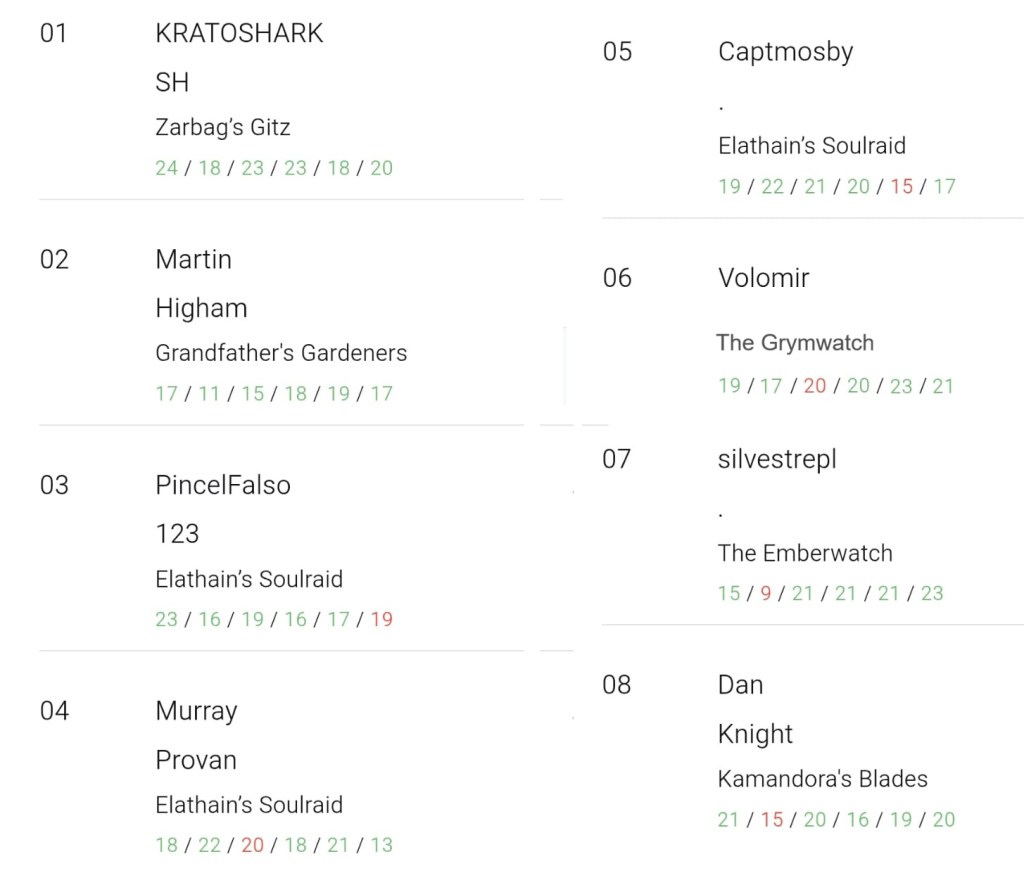Click the silvestrepl player name
1024x873 pixels.
tap(777, 459)
